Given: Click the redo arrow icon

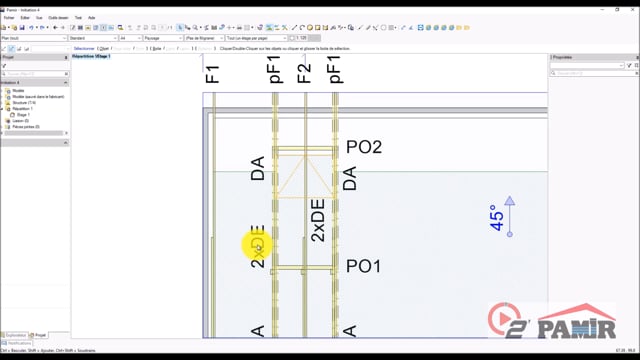Looking at the screenshot, I should coord(42,28).
